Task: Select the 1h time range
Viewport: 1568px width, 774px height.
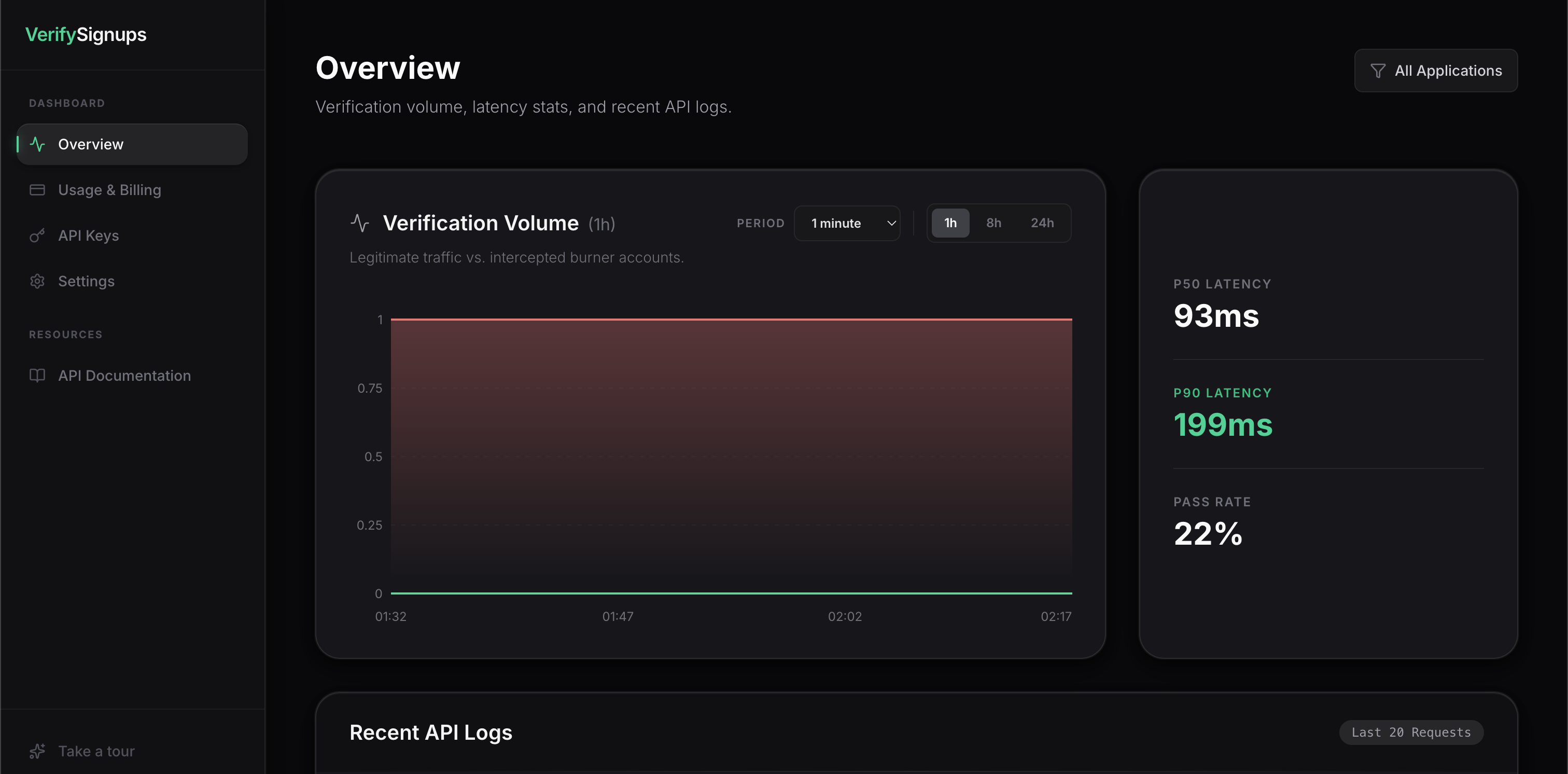Action: tap(950, 223)
